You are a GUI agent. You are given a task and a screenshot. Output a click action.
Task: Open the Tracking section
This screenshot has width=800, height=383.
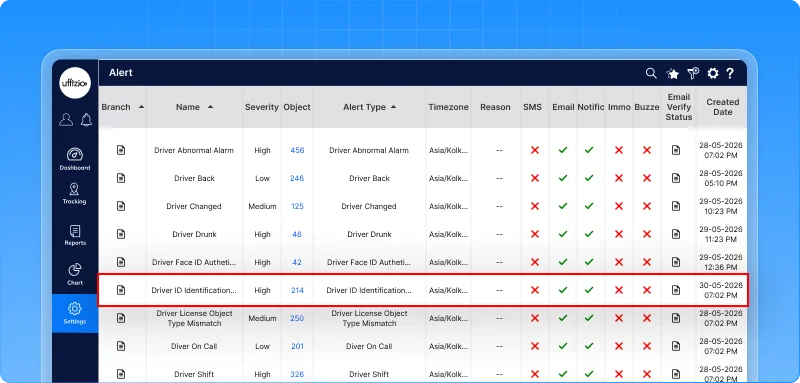point(74,194)
